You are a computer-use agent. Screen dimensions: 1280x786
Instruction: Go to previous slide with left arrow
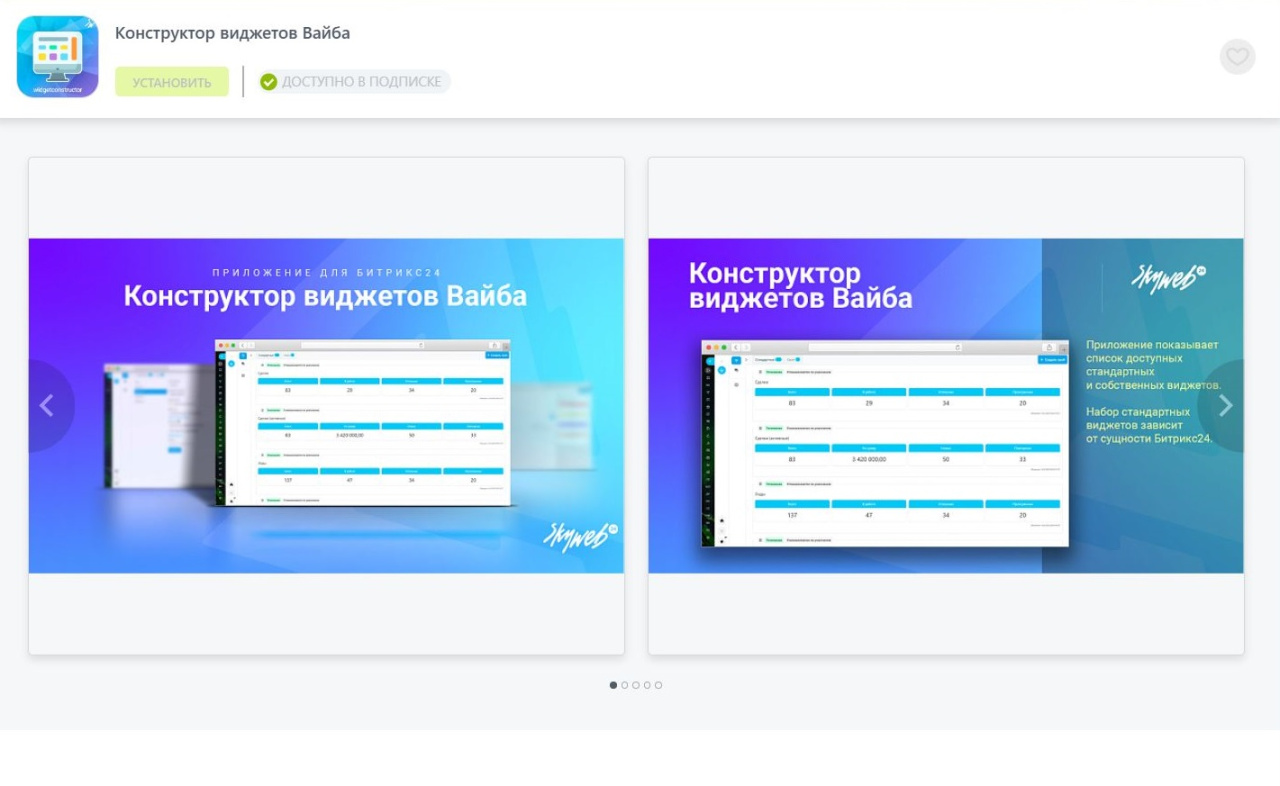tap(46, 405)
